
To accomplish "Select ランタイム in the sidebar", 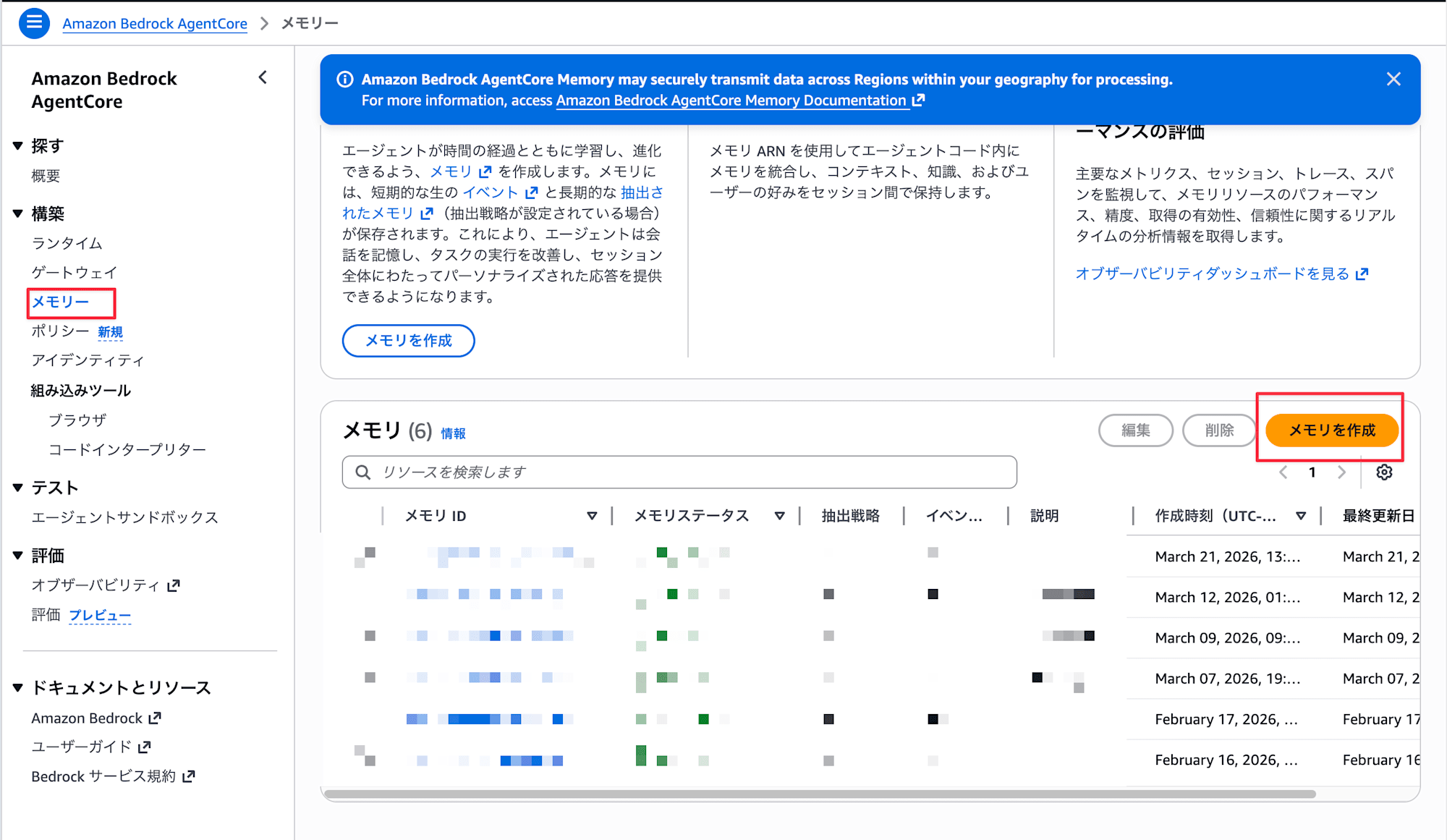I will 67,243.
